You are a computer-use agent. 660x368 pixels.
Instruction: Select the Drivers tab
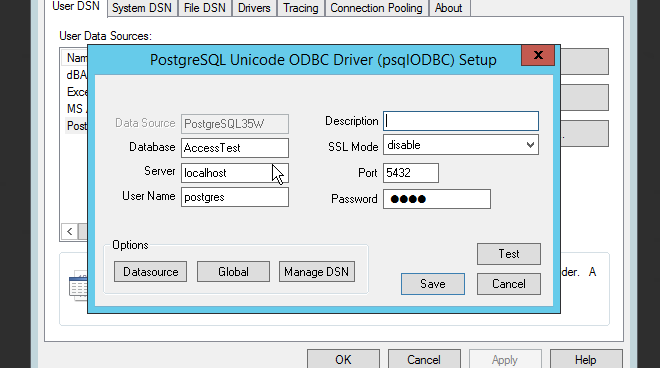point(254,8)
